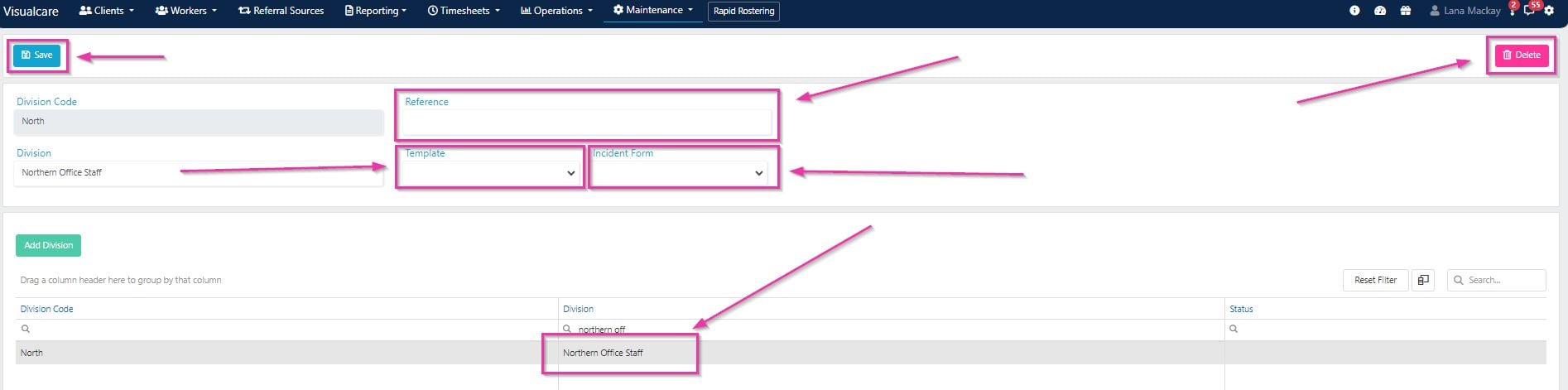Sort by Division column header

(x=578, y=309)
